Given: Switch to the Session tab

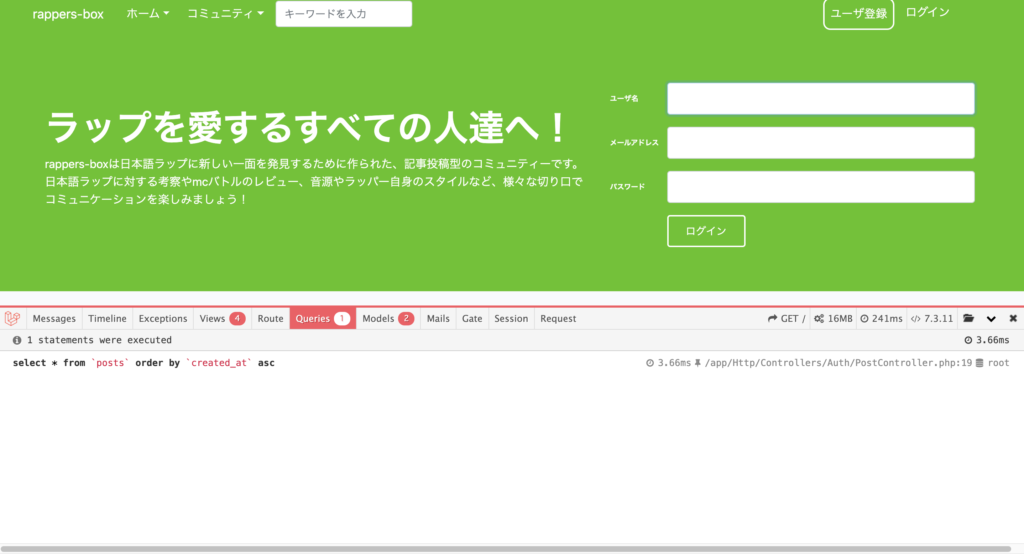Looking at the screenshot, I should tap(511, 318).
